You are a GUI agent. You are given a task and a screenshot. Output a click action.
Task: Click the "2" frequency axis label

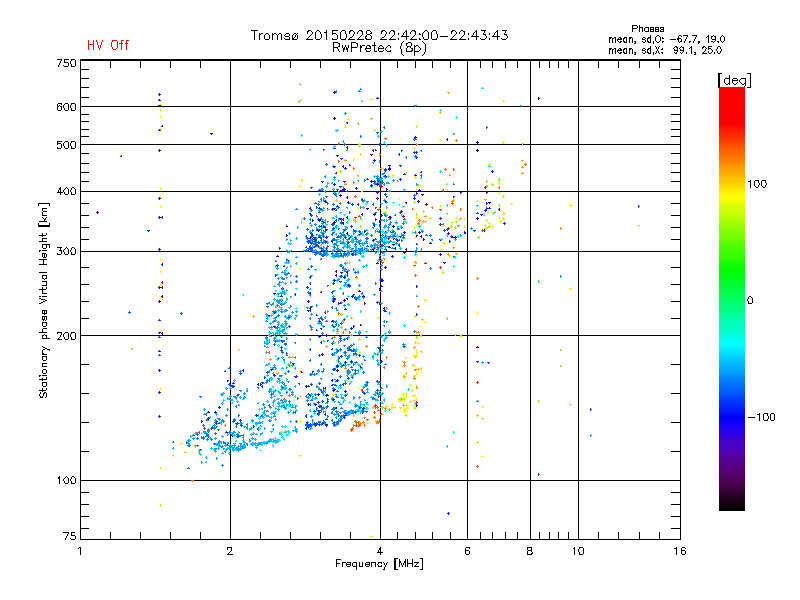[x=230, y=551]
